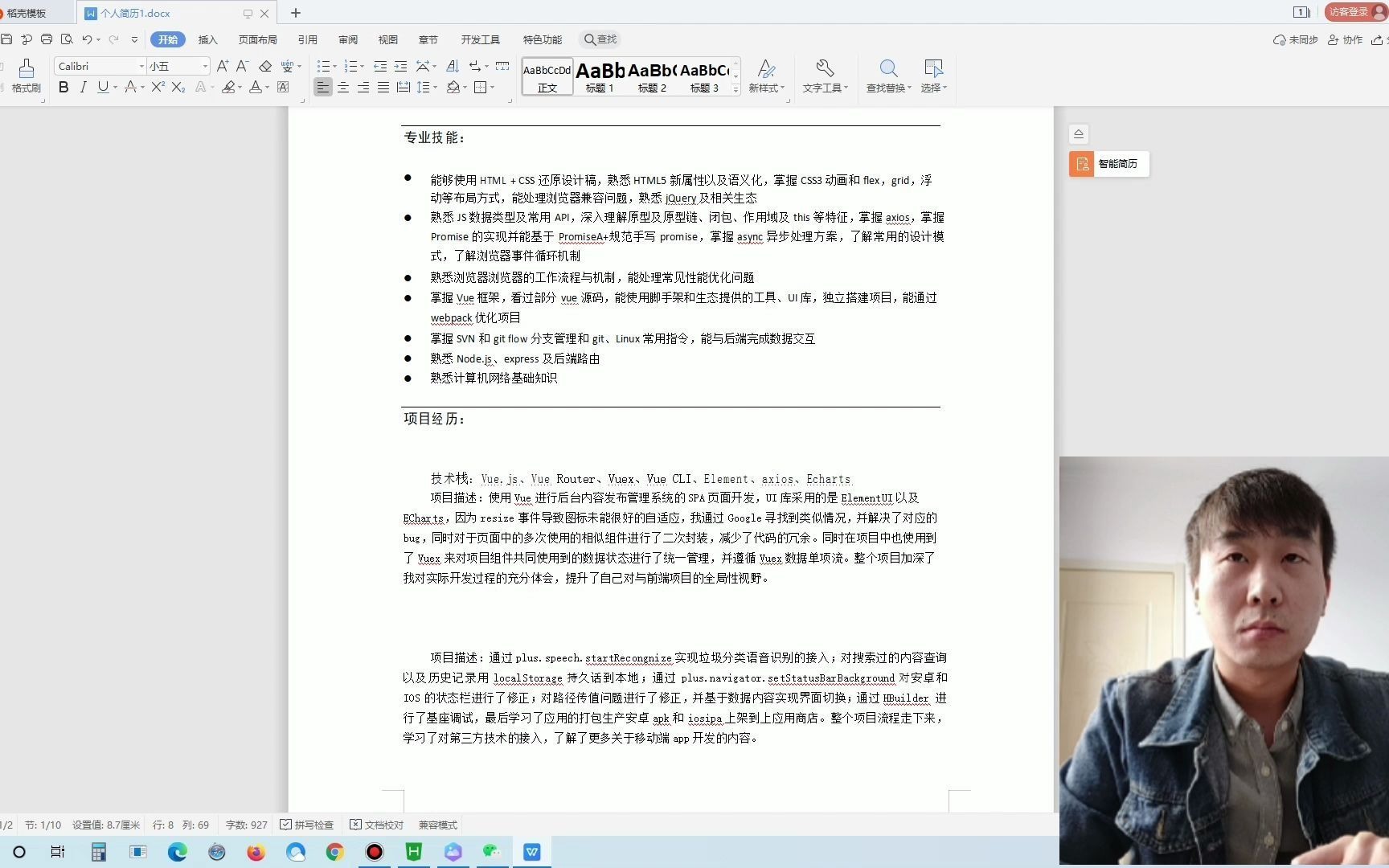The height and width of the screenshot is (868, 1389).
Task: Apply subscript formatting
Action: (x=178, y=87)
